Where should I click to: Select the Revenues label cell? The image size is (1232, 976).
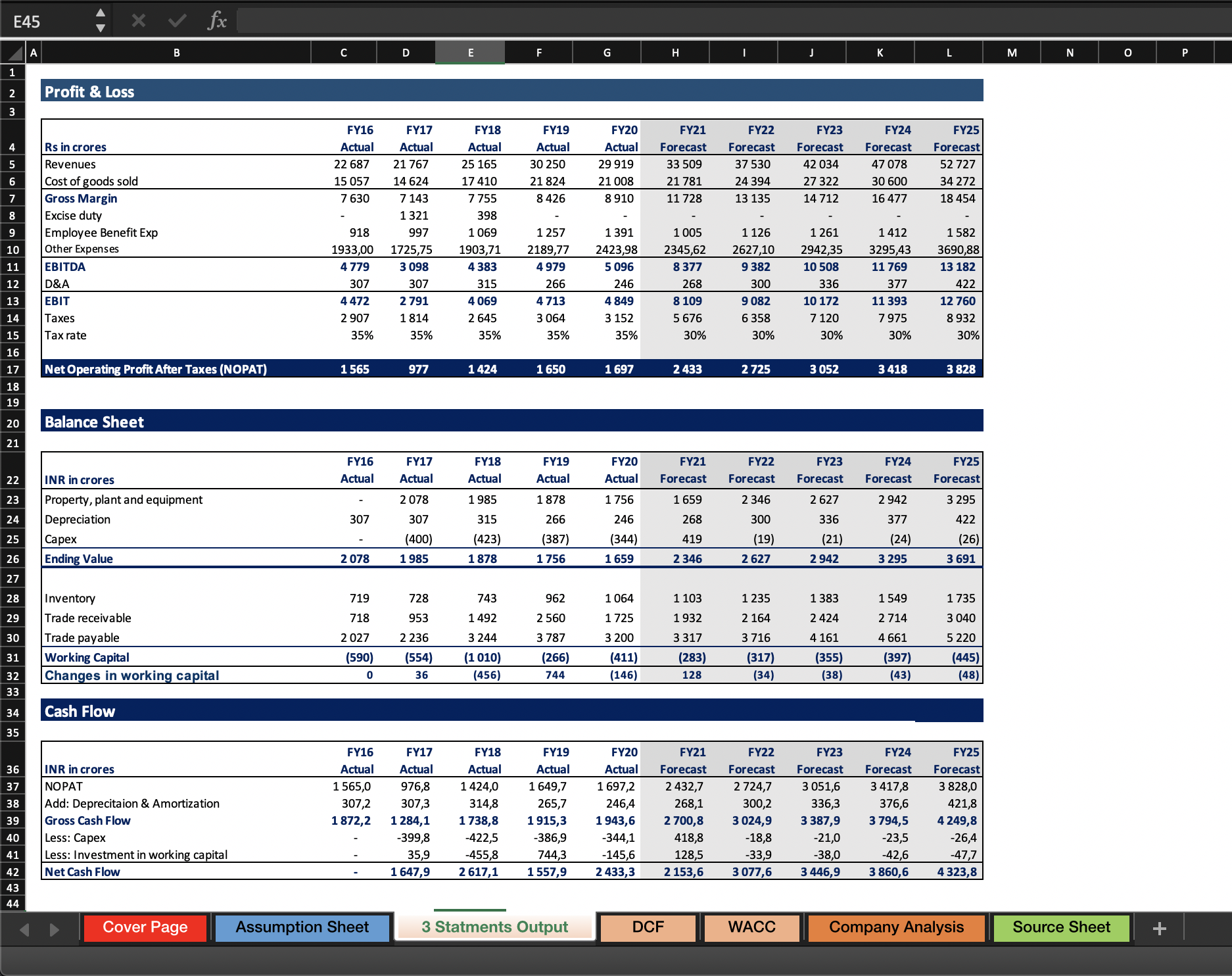[70, 164]
